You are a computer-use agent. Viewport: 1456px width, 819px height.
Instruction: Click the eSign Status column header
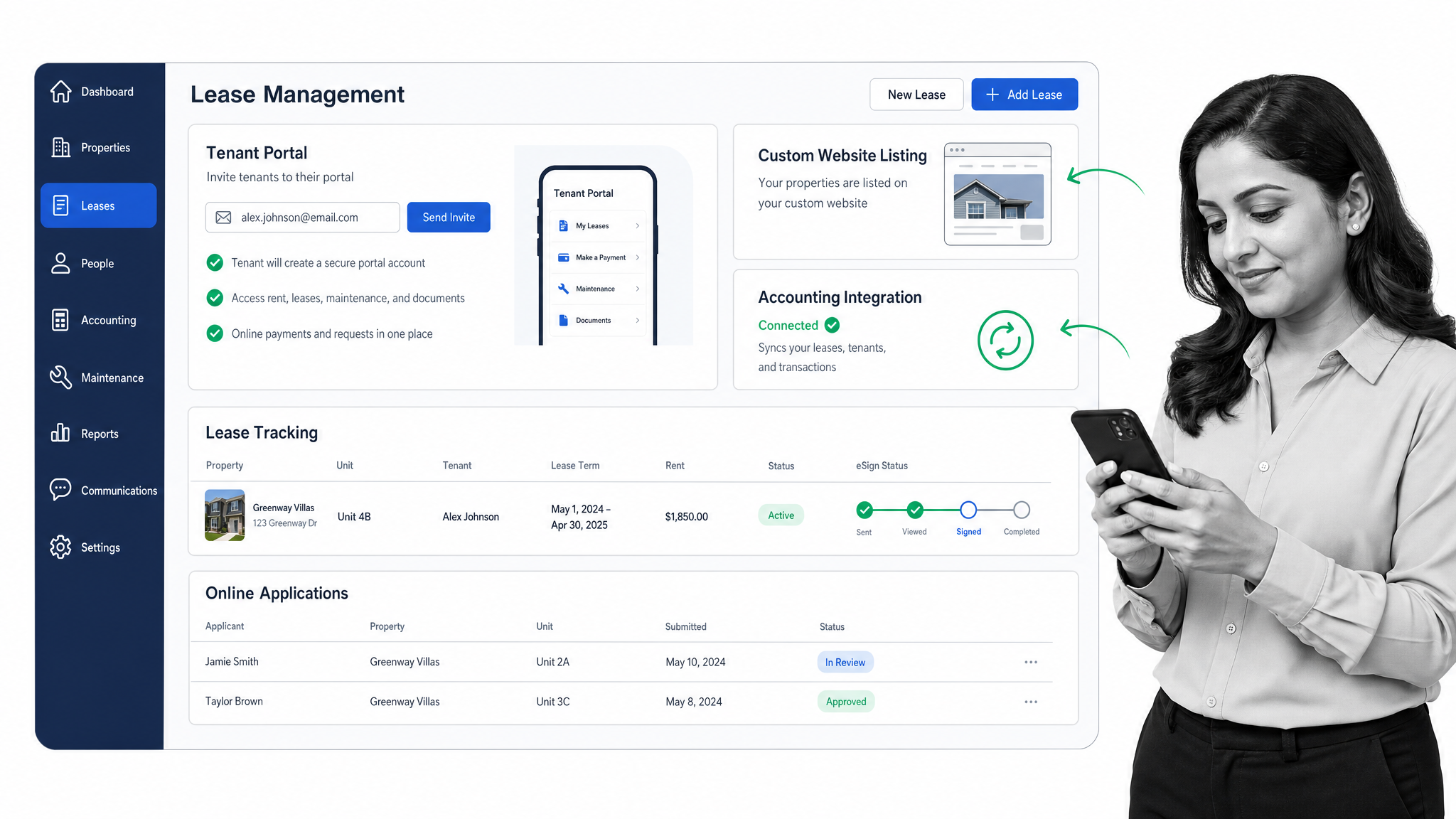click(882, 466)
